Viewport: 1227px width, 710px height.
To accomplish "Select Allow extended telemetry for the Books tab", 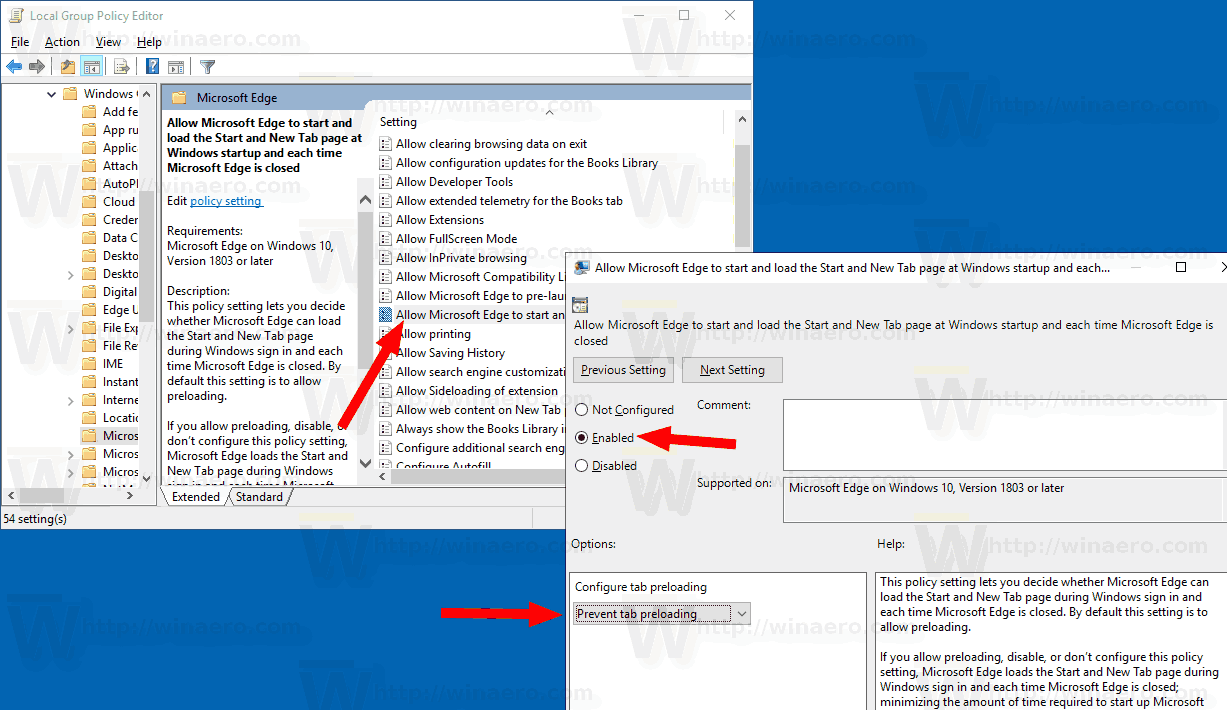I will pyautogui.click(x=509, y=201).
